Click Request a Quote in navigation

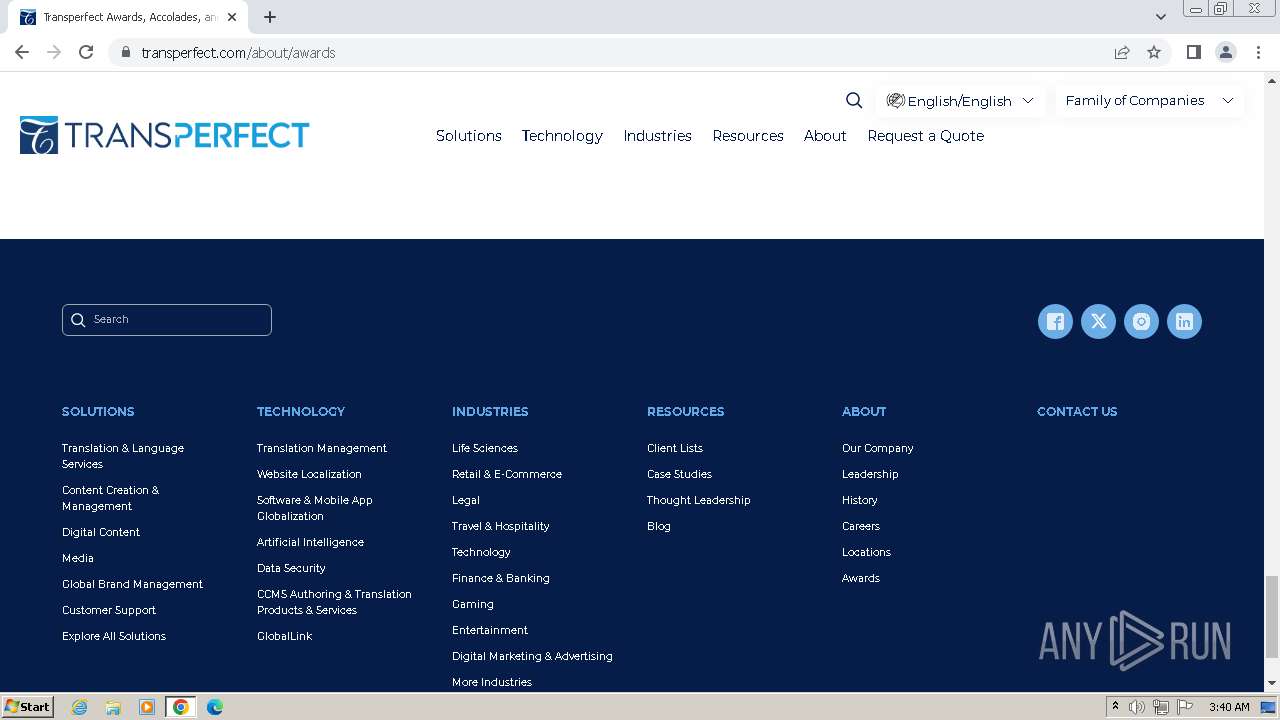(926, 136)
